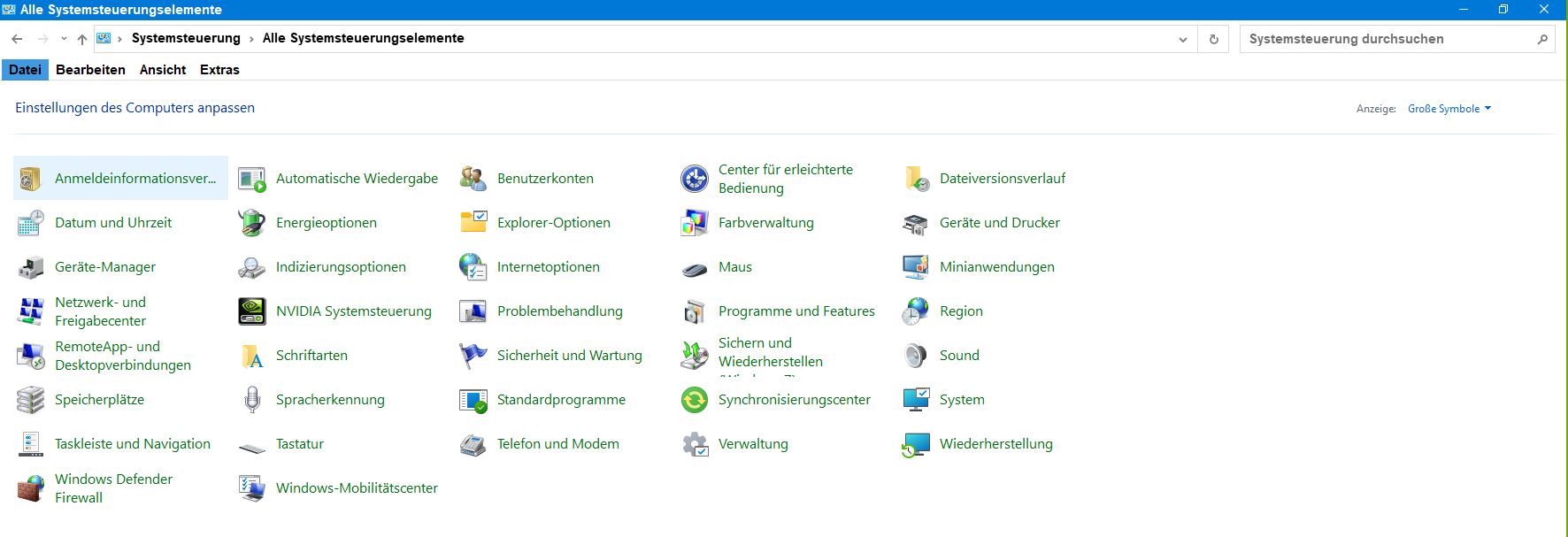Click the Internetoptionen globe icon
This screenshot has width=1568, height=537.
[473, 267]
